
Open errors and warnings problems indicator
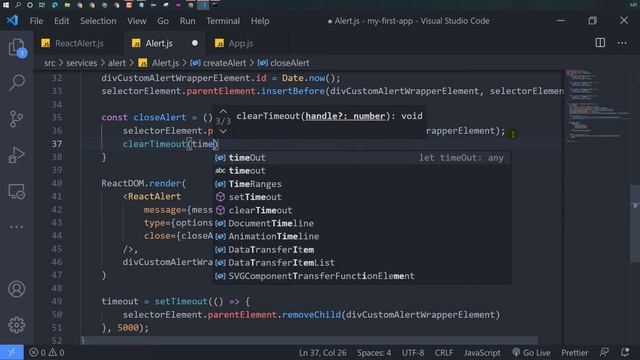coord(47,352)
